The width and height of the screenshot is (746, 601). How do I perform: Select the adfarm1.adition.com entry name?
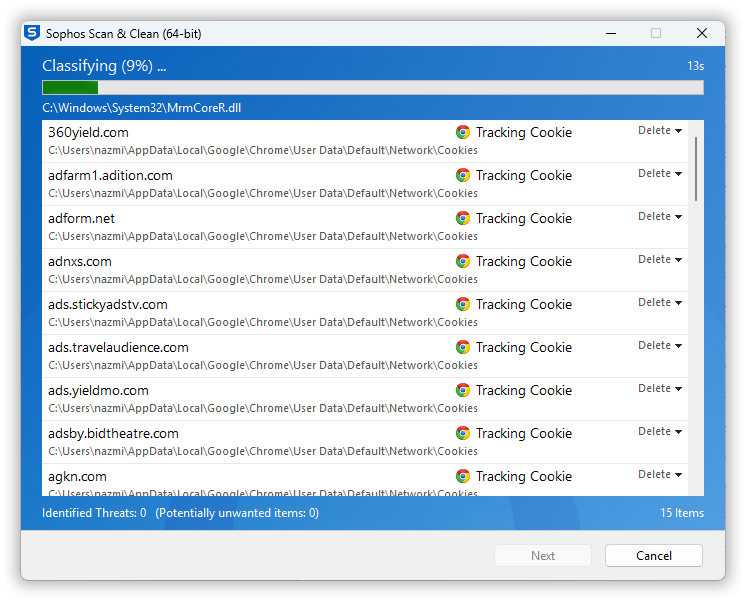click(x=110, y=175)
